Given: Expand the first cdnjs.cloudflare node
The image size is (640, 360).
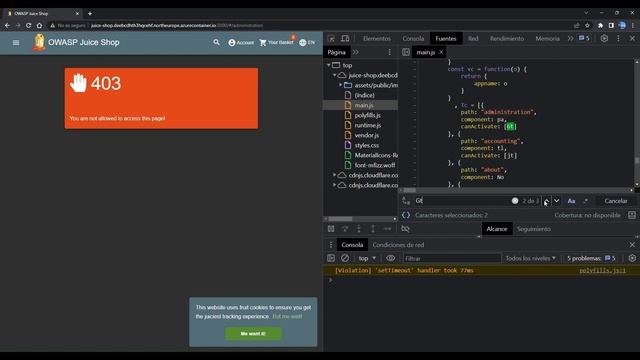Looking at the screenshot, I should click(x=334, y=175).
